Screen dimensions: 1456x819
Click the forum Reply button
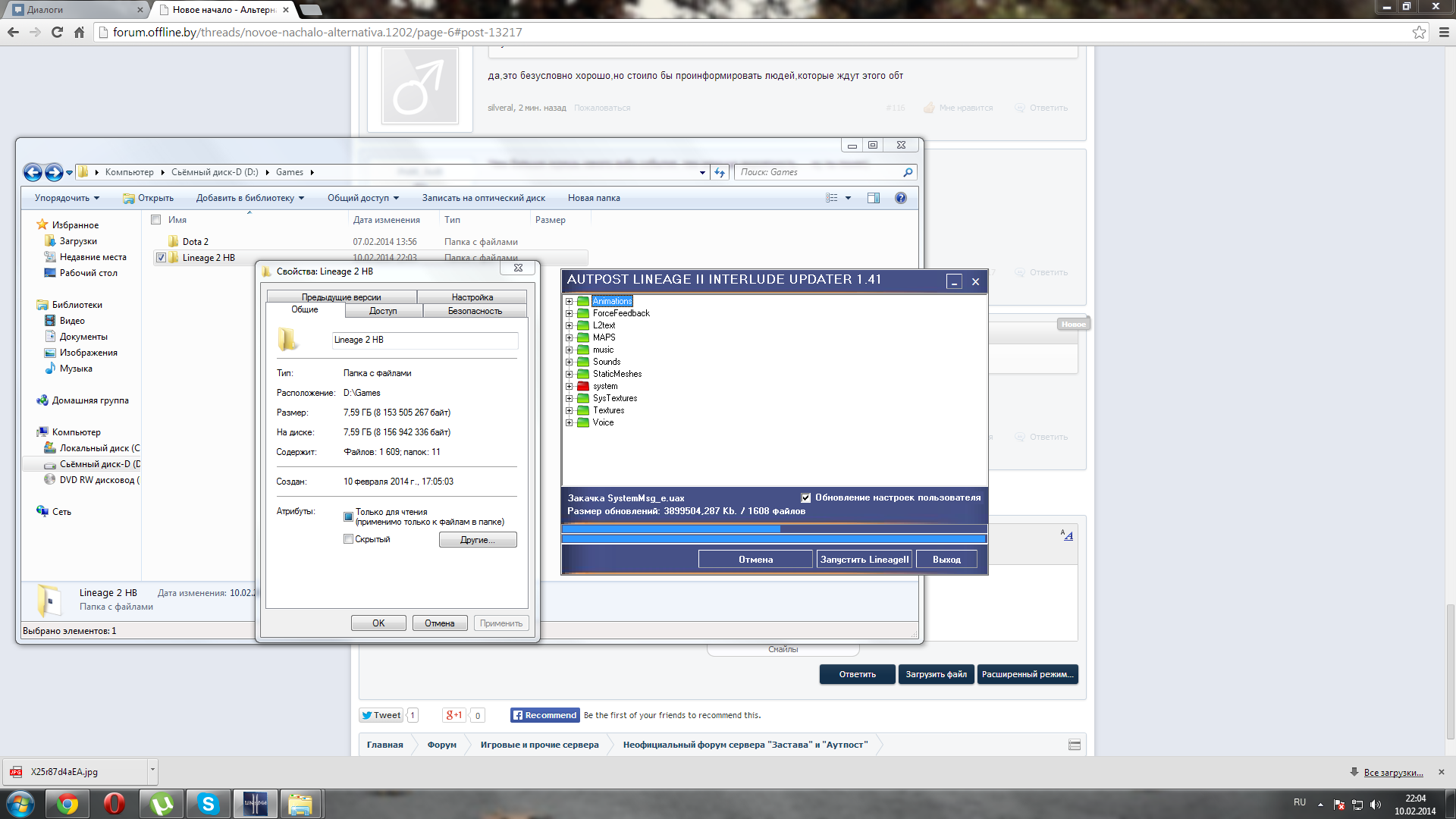tap(857, 674)
